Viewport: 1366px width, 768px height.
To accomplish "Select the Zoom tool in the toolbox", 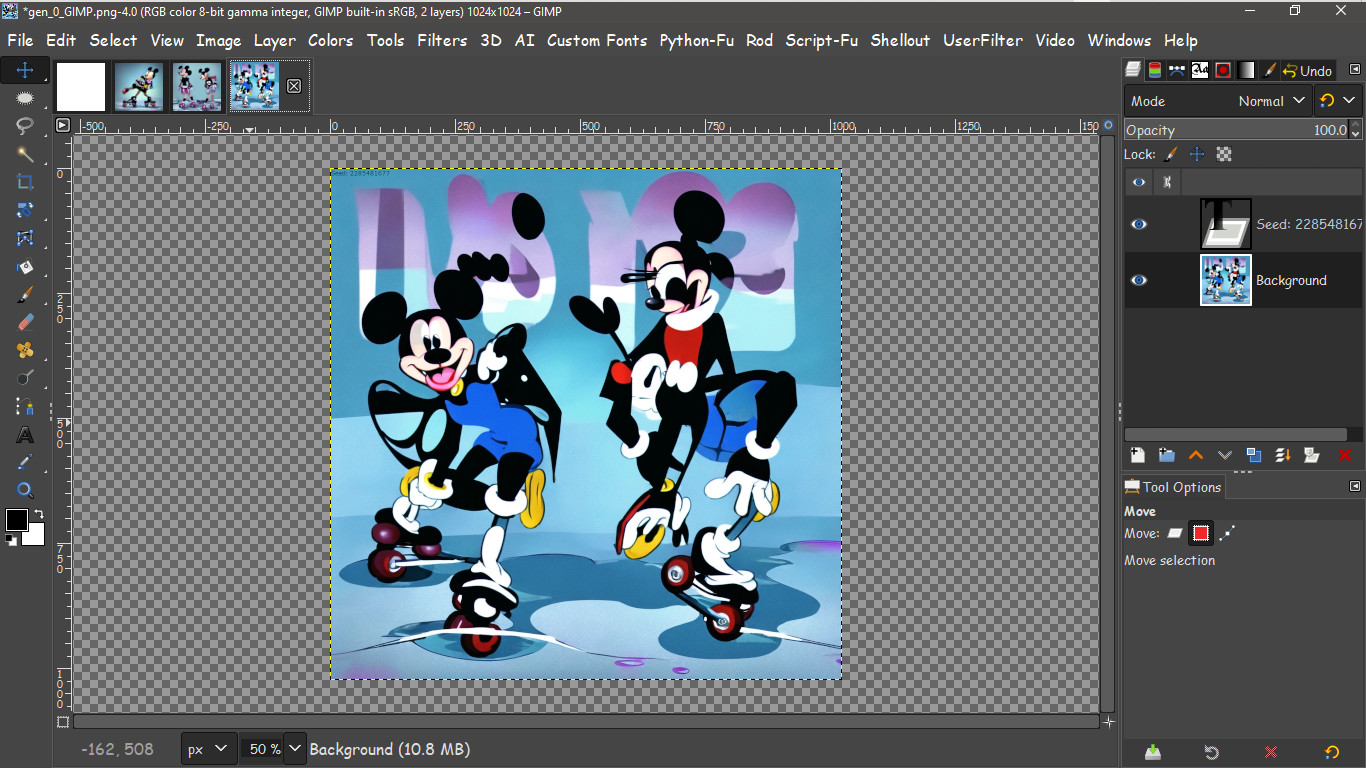I will click(24, 490).
